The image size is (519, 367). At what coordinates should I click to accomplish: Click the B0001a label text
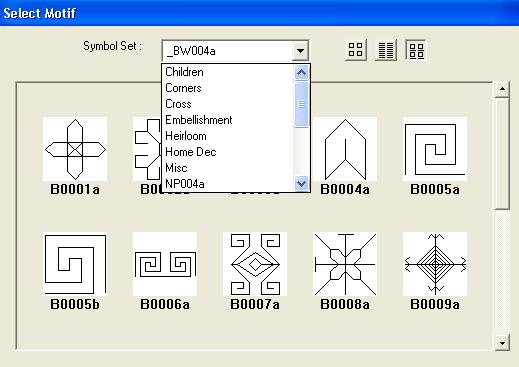coord(75,189)
